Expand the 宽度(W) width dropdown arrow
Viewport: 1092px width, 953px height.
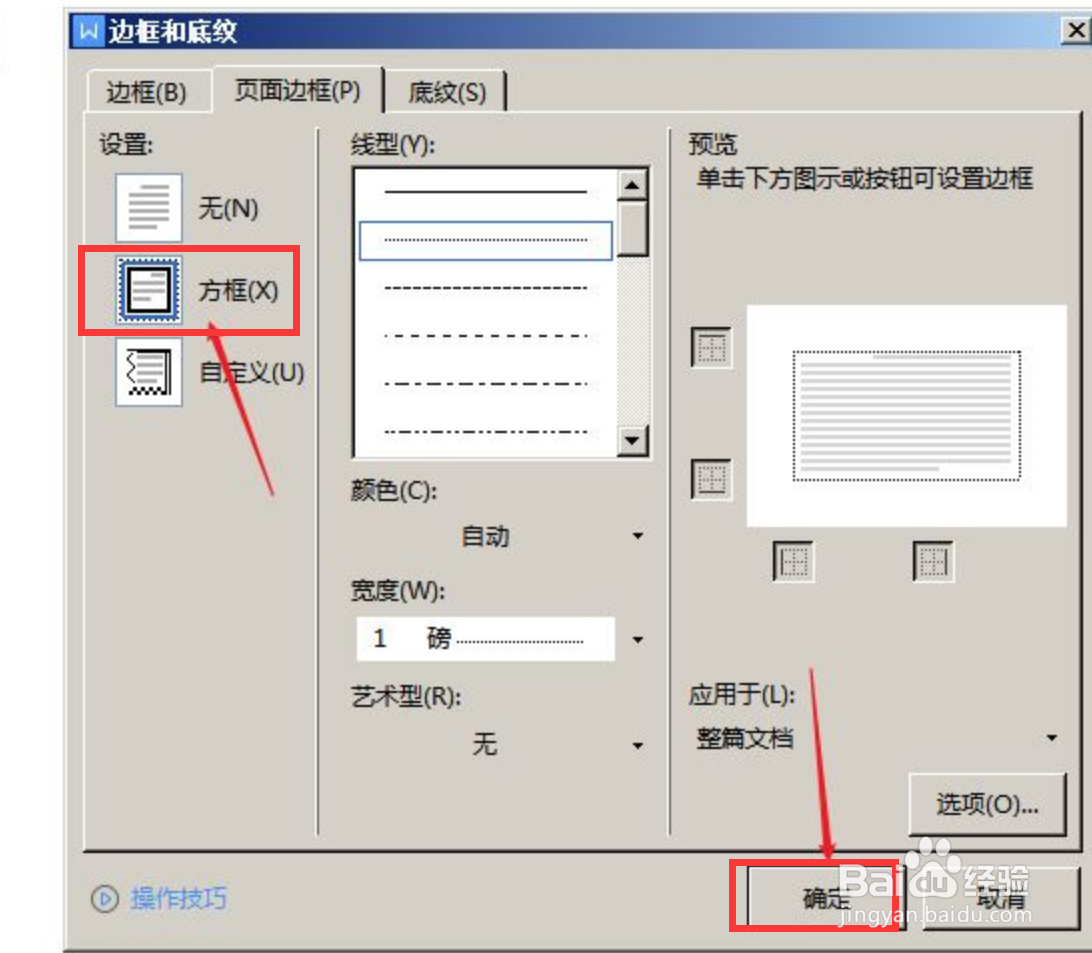(x=637, y=640)
